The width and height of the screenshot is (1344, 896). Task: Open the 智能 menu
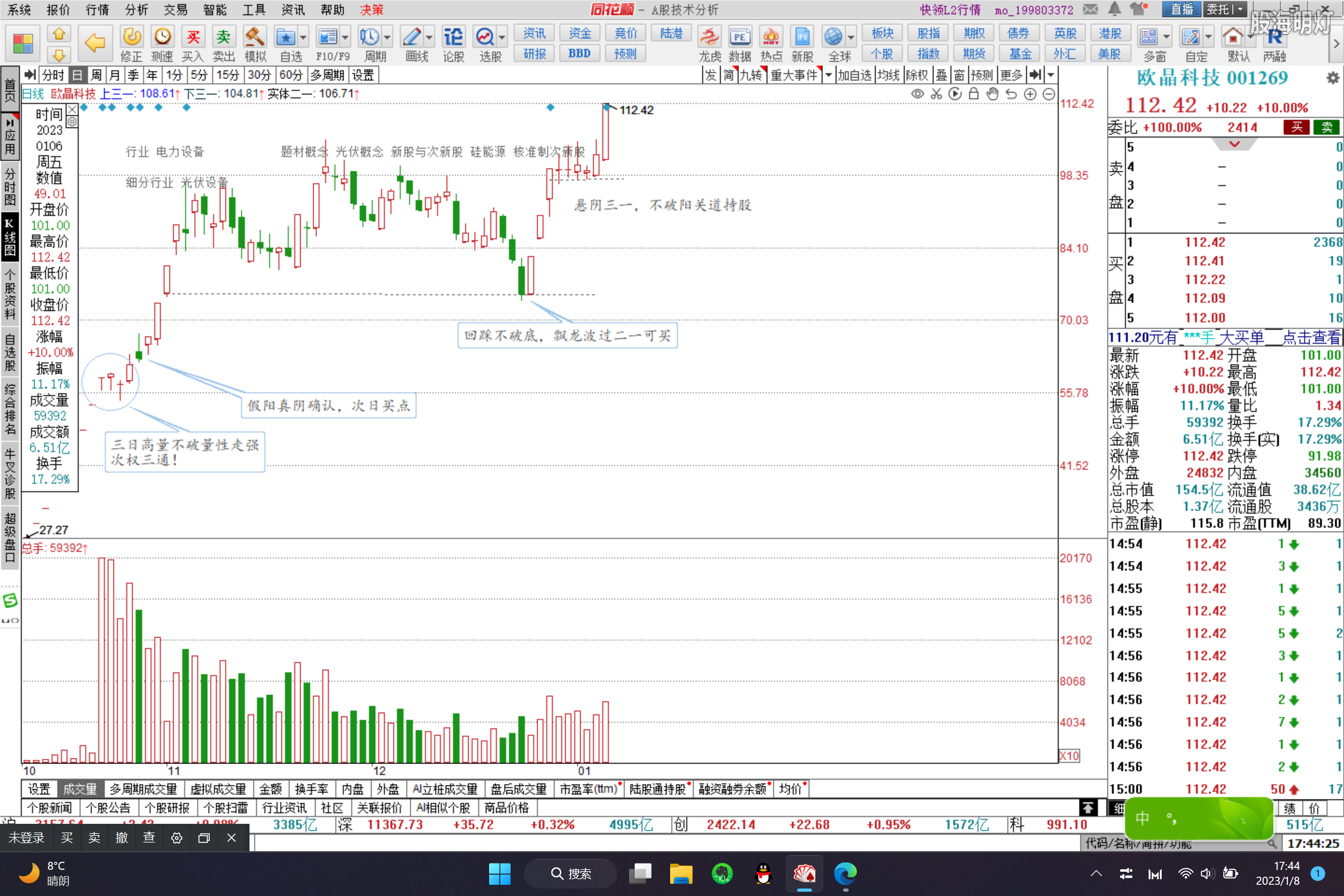click(215, 9)
